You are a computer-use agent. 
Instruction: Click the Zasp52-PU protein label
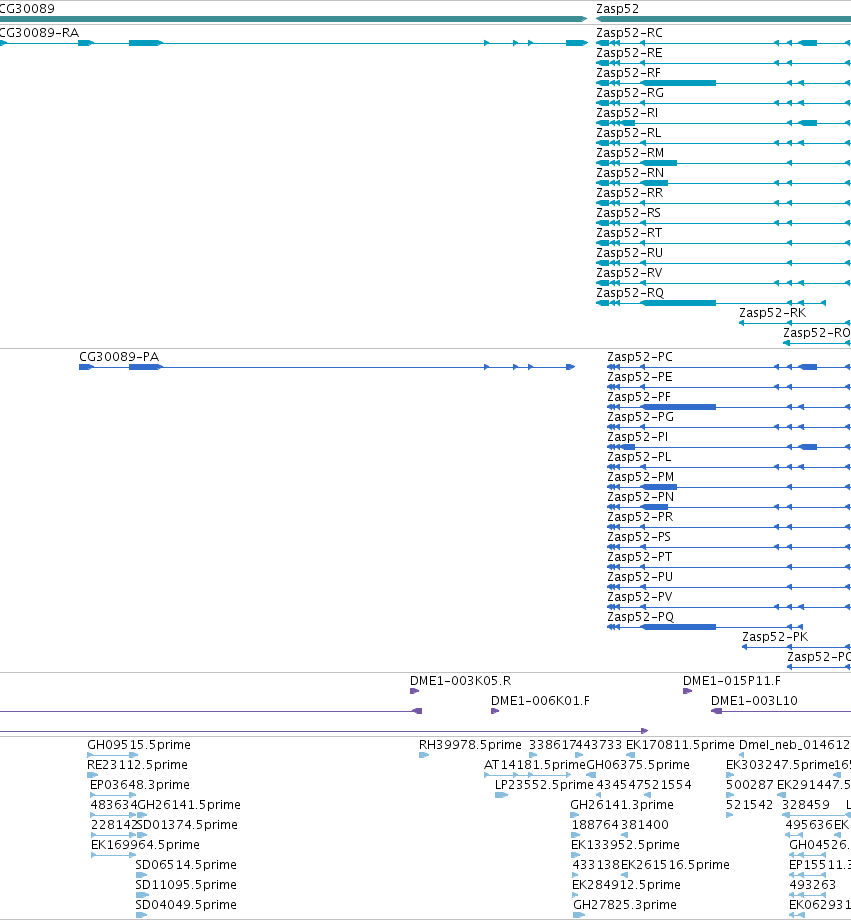(x=640, y=577)
